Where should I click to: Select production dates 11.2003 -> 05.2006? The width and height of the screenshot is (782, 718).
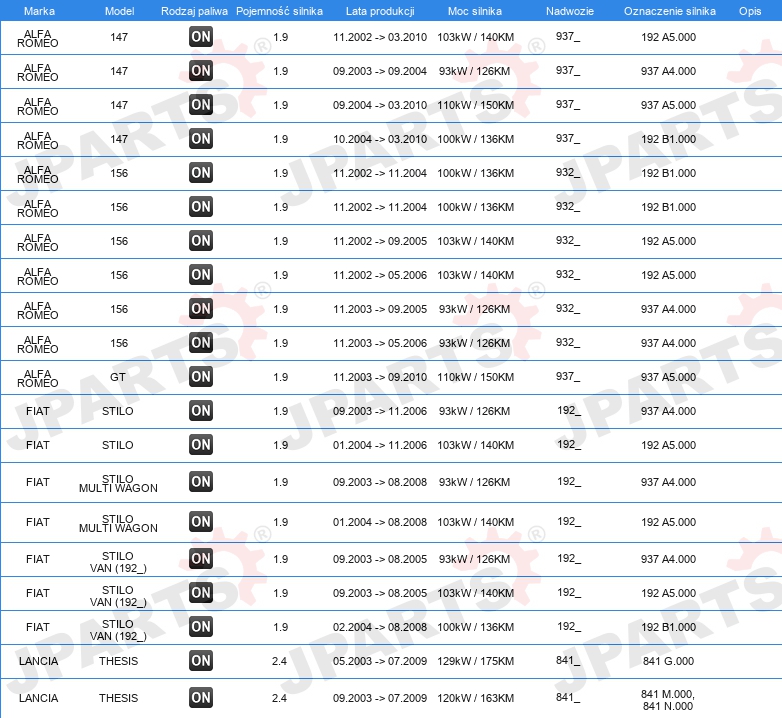(x=380, y=343)
